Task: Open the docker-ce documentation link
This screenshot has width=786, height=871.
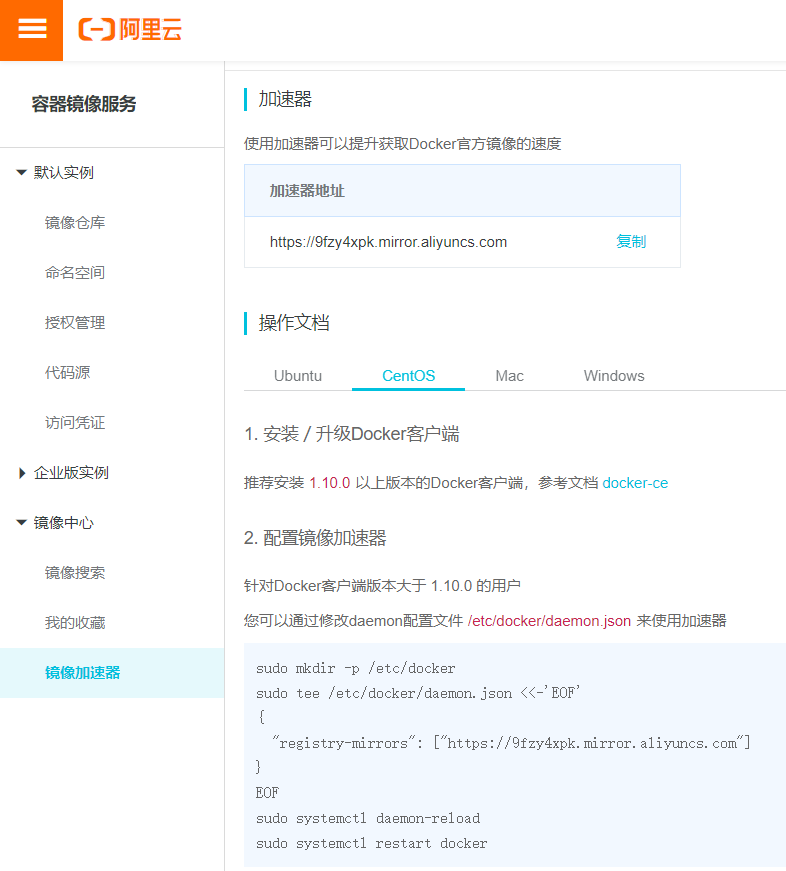Action: click(x=635, y=483)
